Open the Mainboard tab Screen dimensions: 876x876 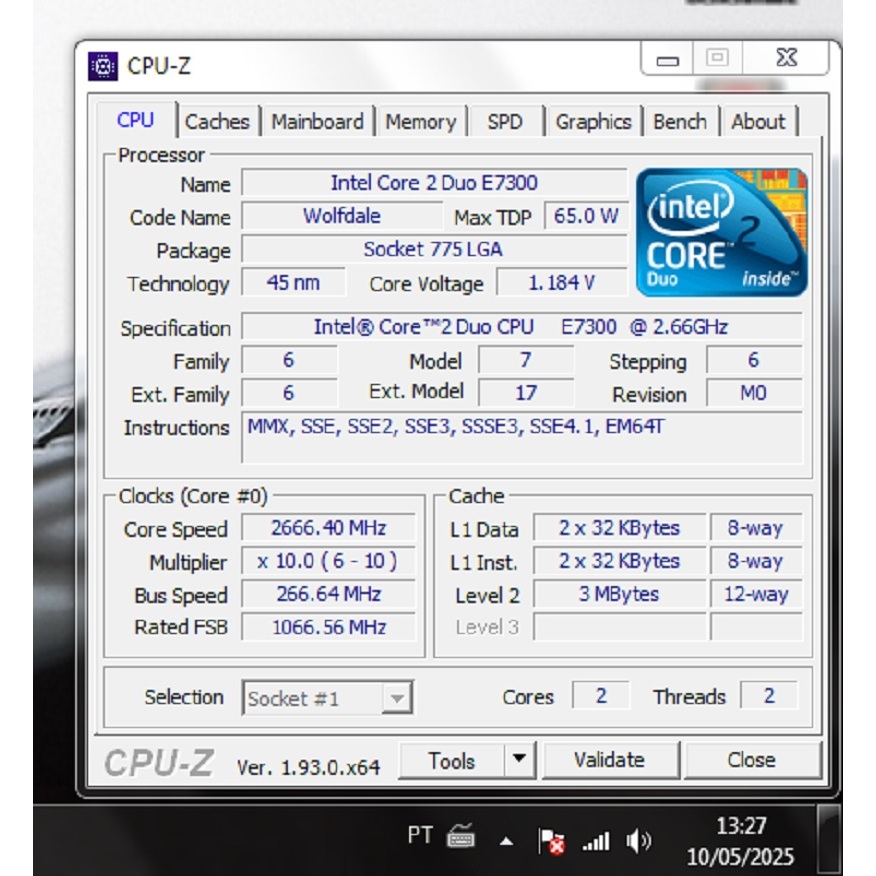317,122
